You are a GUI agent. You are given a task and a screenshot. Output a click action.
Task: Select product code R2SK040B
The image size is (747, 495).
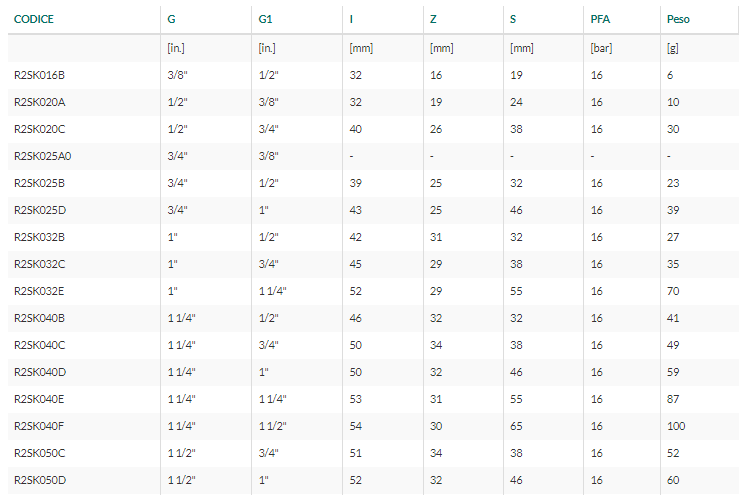click(40, 318)
